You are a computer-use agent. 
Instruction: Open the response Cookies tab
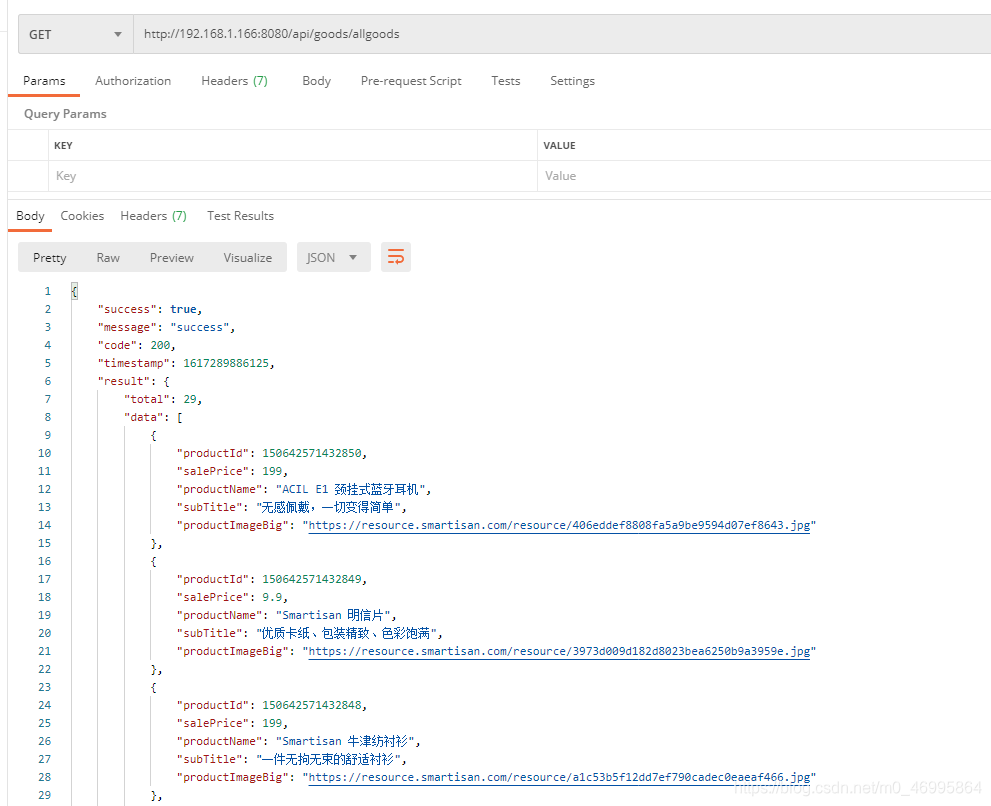click(x=82, y=216)
